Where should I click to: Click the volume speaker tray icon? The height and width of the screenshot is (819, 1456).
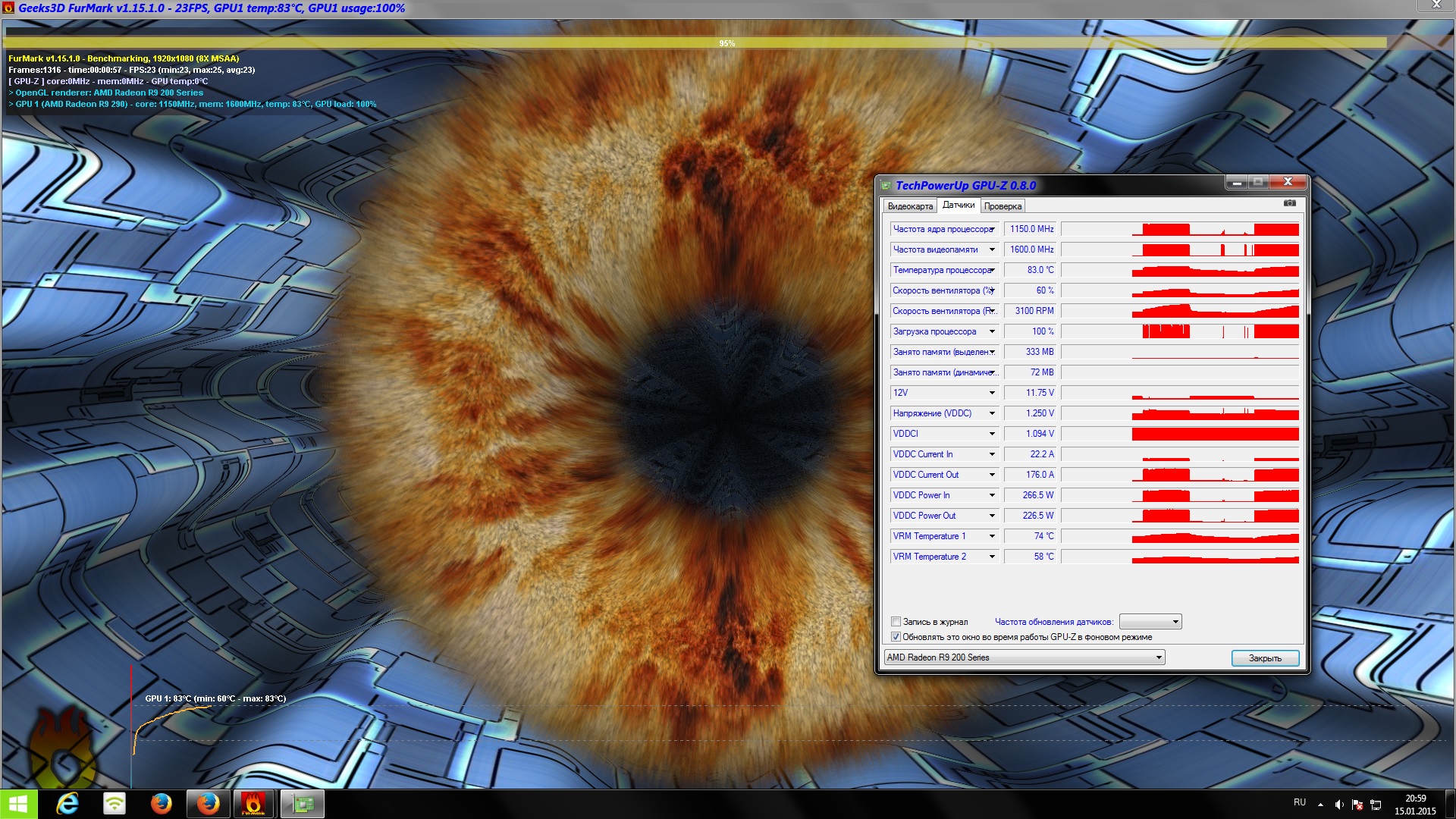(1339, 805)
